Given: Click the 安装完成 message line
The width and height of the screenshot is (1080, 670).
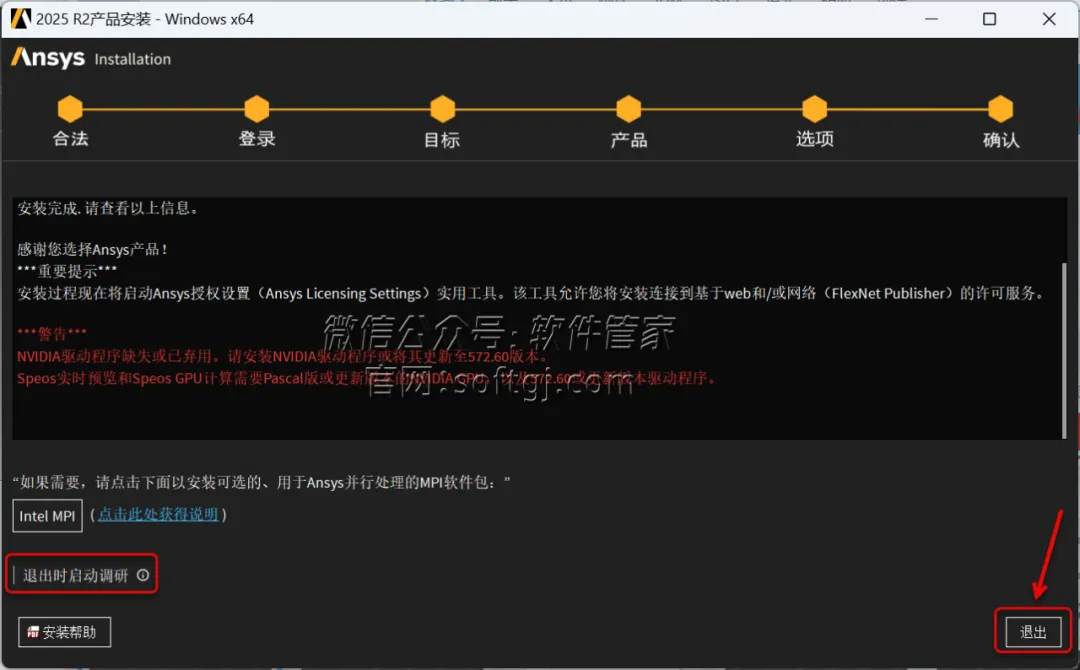Looking at the screenshot, I should pos(110,208).
